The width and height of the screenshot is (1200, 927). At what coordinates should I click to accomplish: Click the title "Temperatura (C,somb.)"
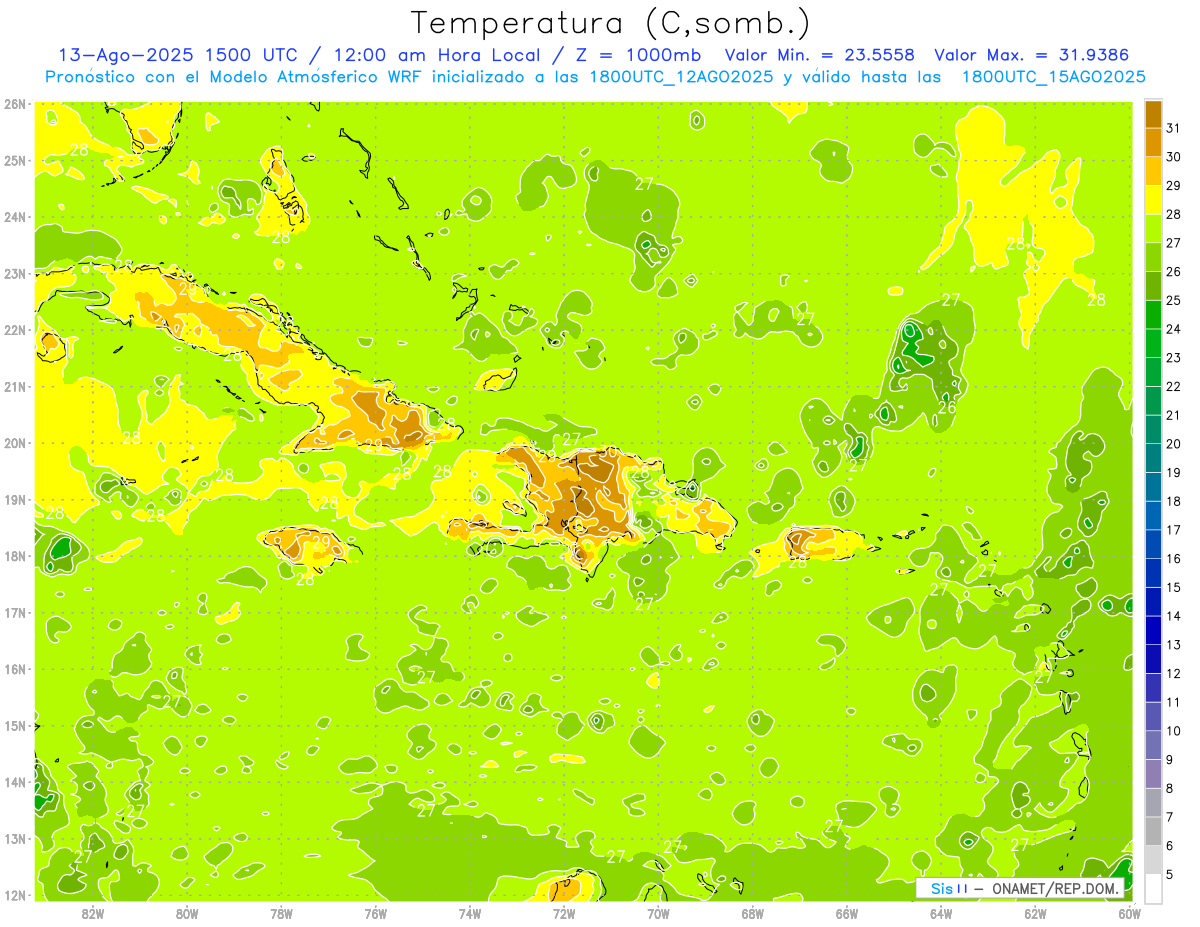(611, 23)
